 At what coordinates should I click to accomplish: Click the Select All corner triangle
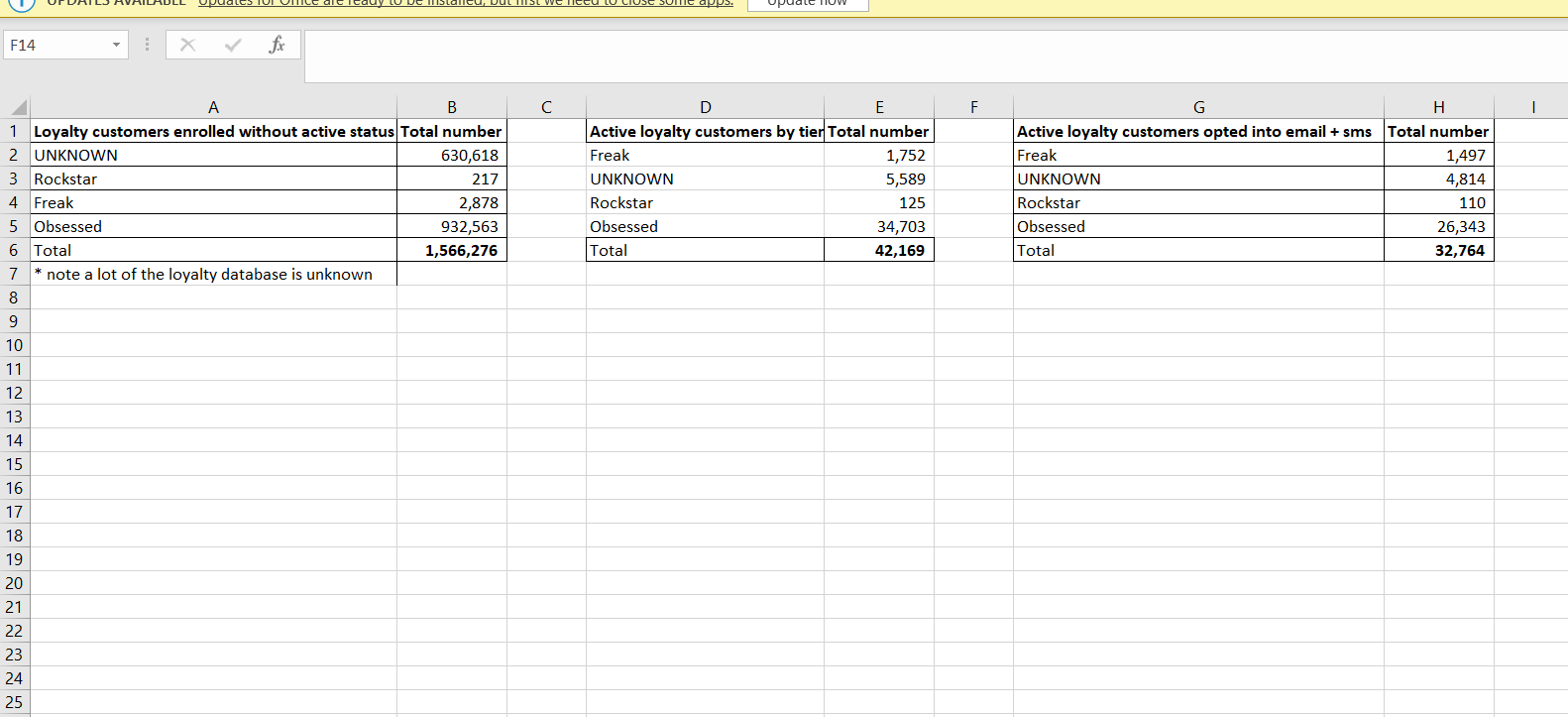coord(19,107)
